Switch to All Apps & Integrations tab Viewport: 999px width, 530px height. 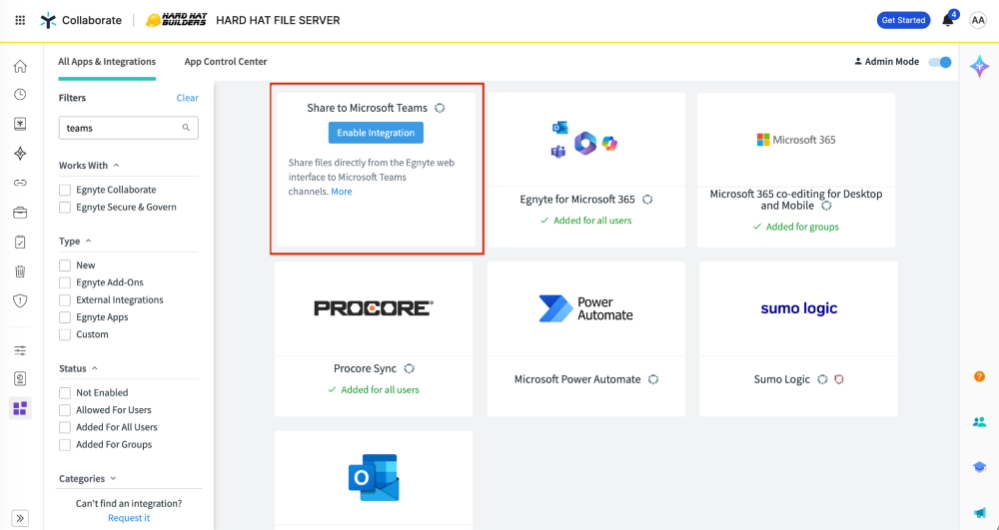coord(107,62)
